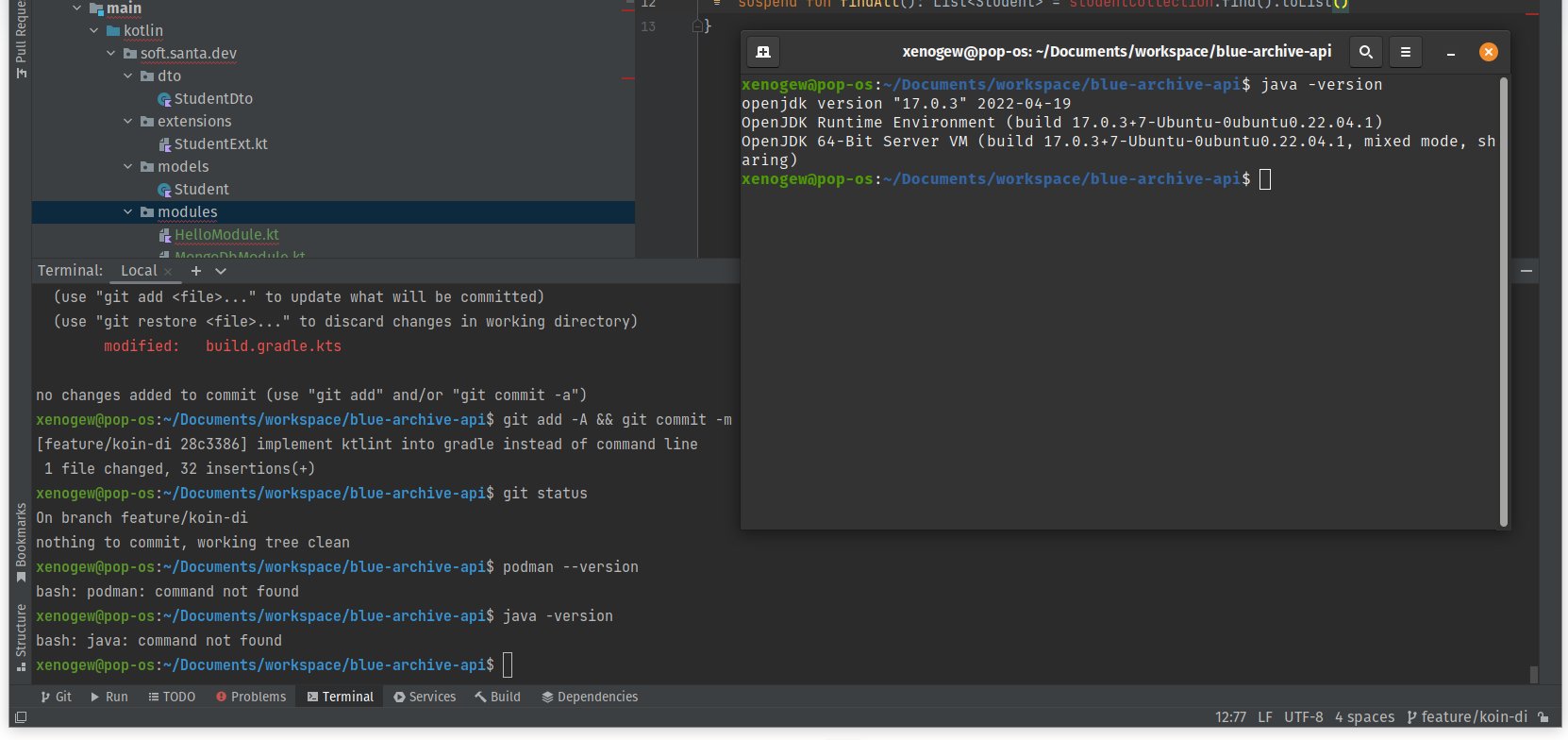Collapse the modules package chevron
1568x740 pixels.
point(128,211)
